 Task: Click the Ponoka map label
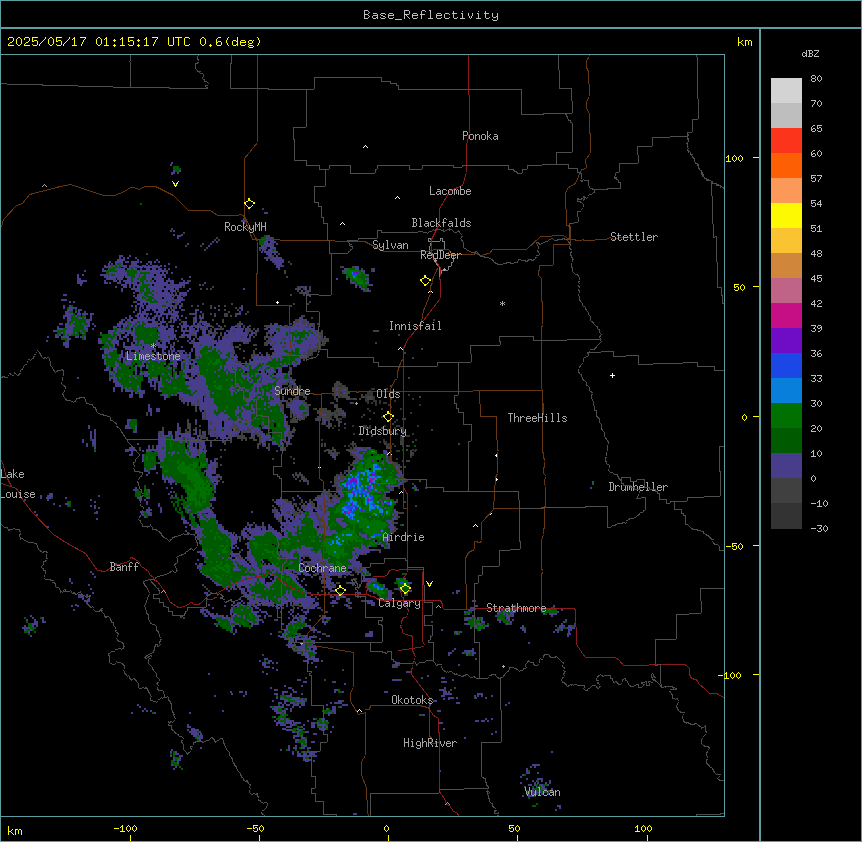coord(480,136)
